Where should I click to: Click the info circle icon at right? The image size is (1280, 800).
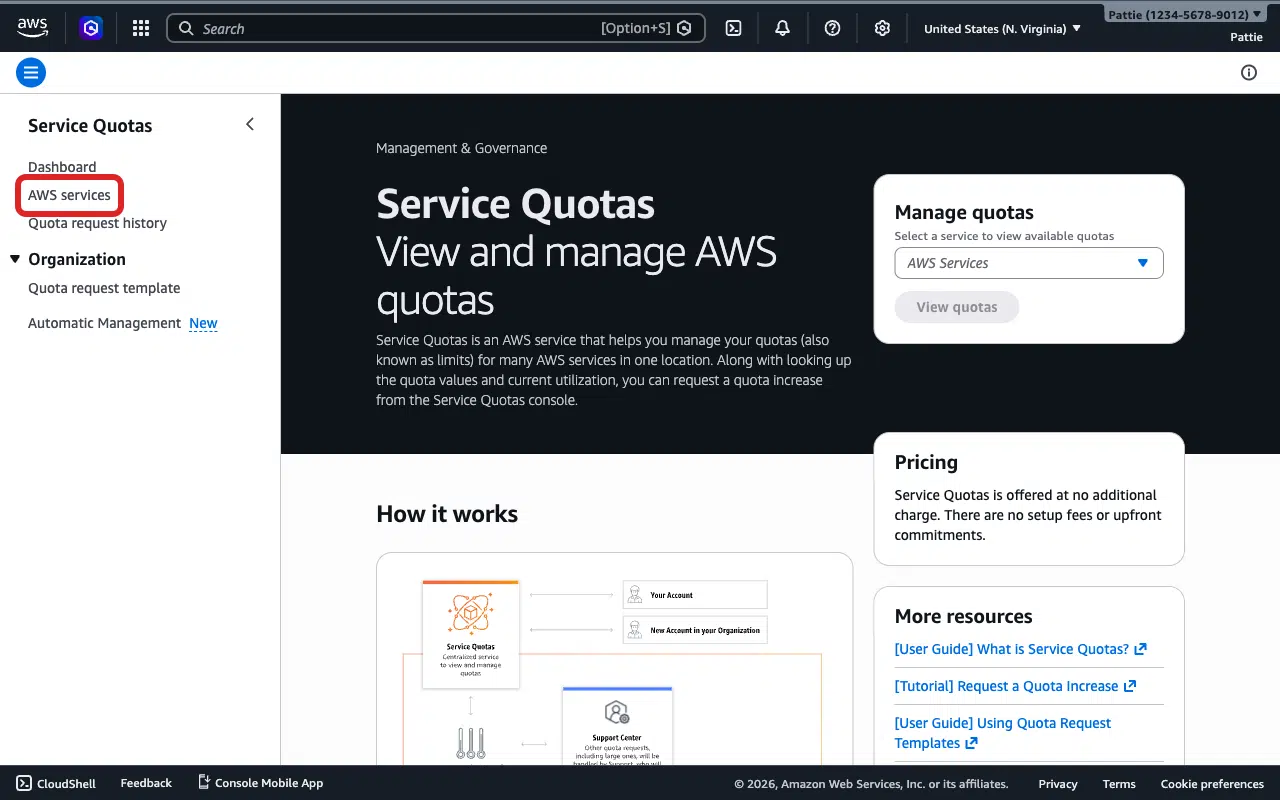click(1249, 72)
